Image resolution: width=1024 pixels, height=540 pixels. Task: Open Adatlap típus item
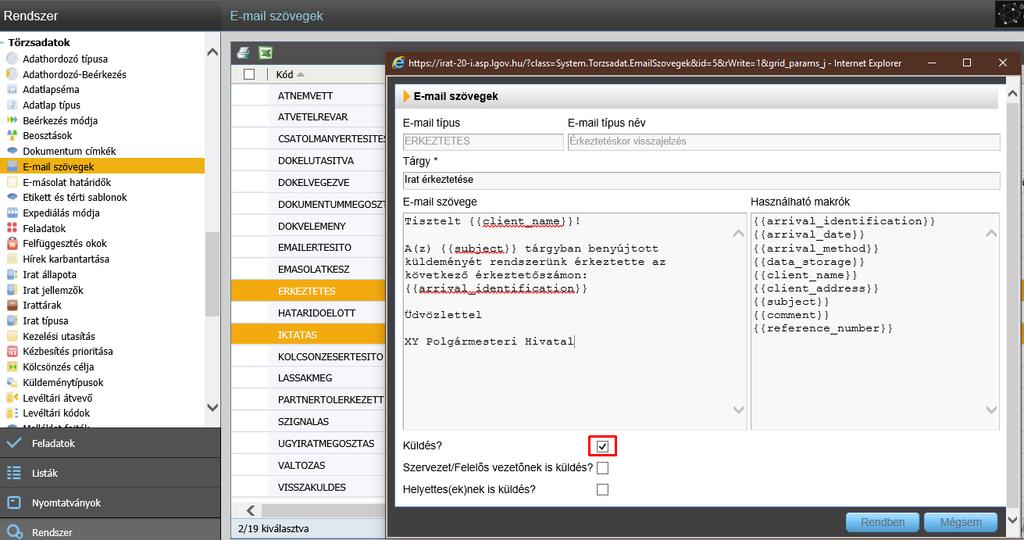click(x=52, y=105)
